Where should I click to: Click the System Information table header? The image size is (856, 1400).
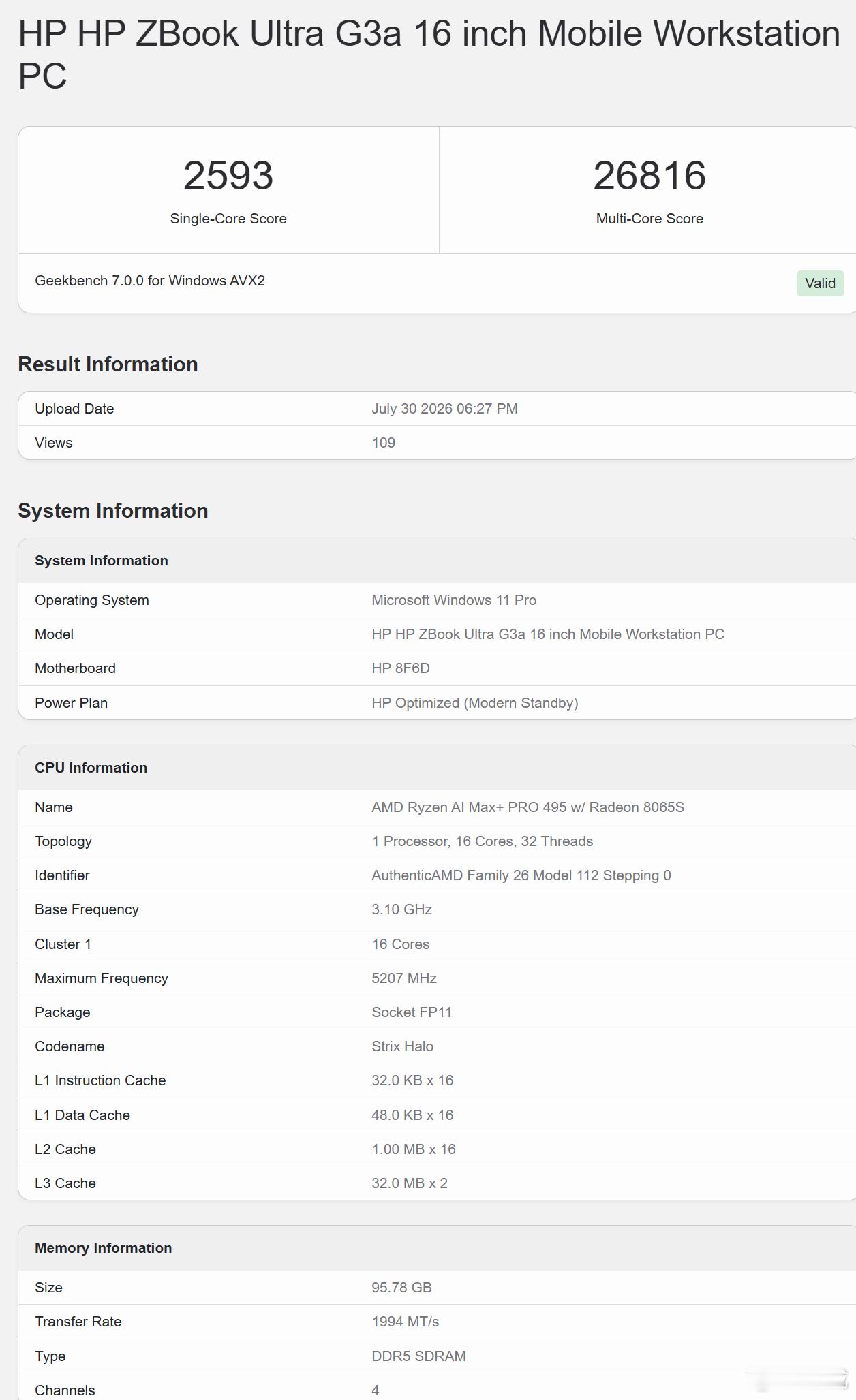point(102,561)
